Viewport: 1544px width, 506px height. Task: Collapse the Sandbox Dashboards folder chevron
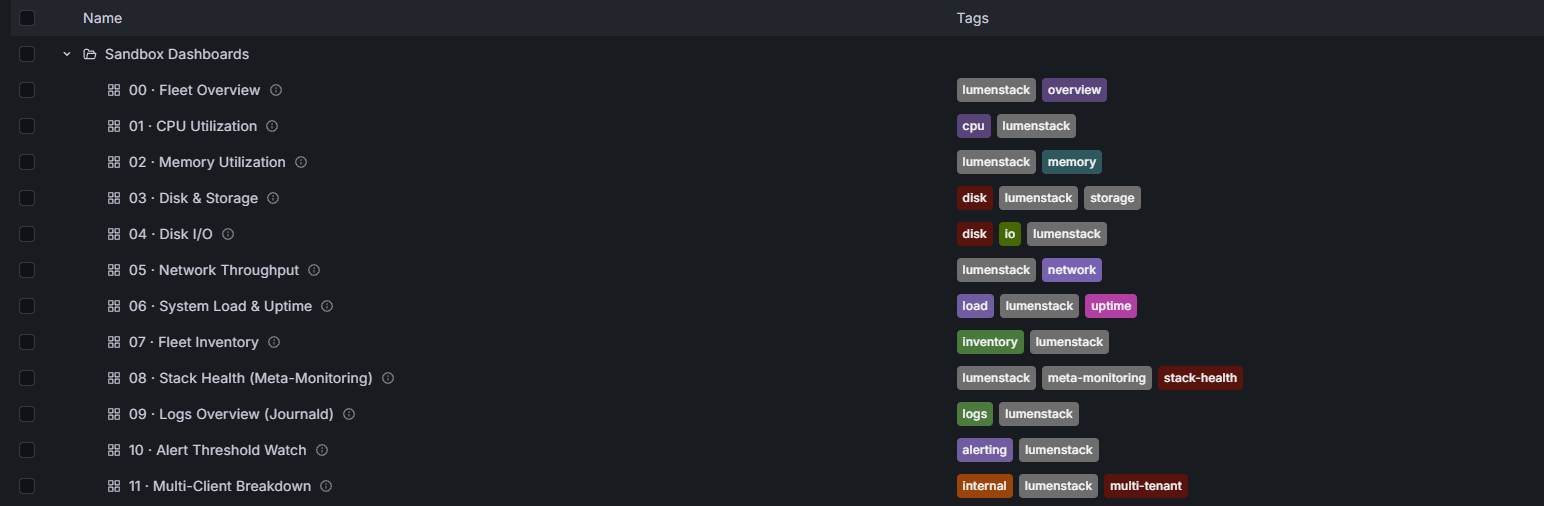pos(67,54)
